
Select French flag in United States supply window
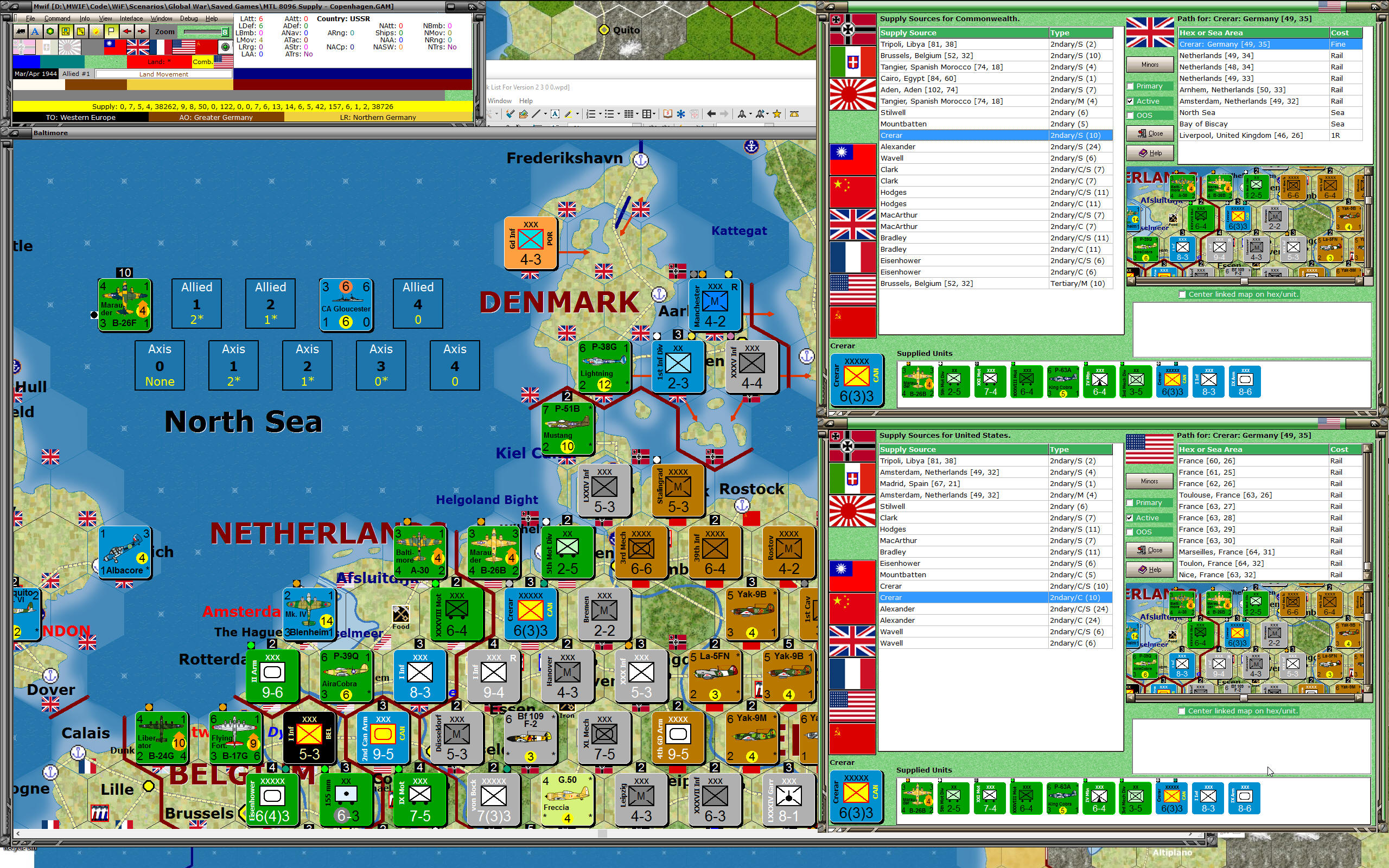pyautogui.click(x=853, y=673)
